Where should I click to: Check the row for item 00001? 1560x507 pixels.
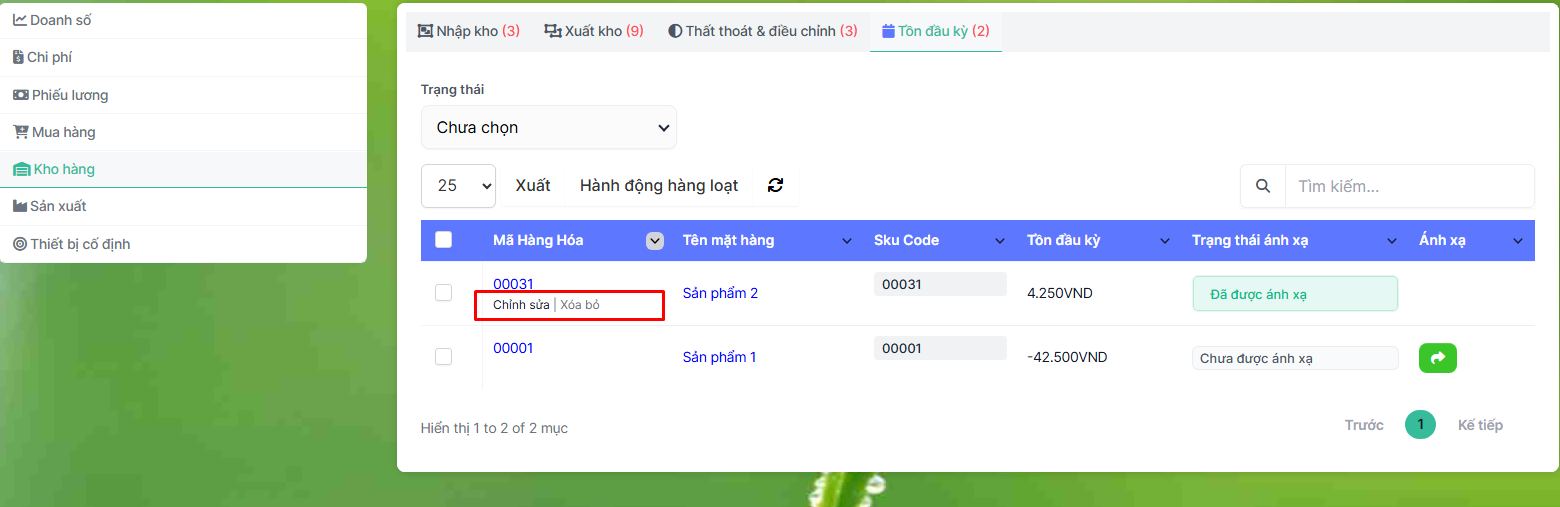444,357
